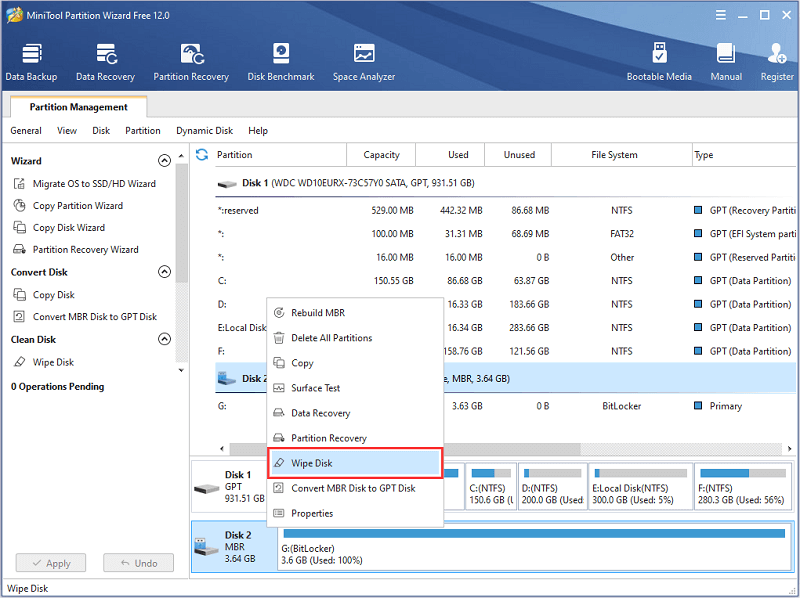Screen dimensions: 800x598
Task: Convert MBR Disk to GPT Disk via context menu
Action: coord(355,488)
